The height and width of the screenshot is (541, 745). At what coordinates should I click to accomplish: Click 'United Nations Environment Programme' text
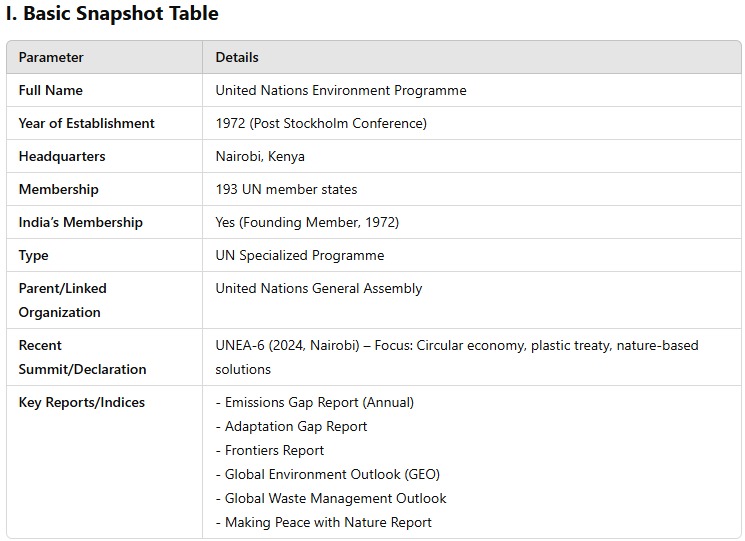coord(341,90)
